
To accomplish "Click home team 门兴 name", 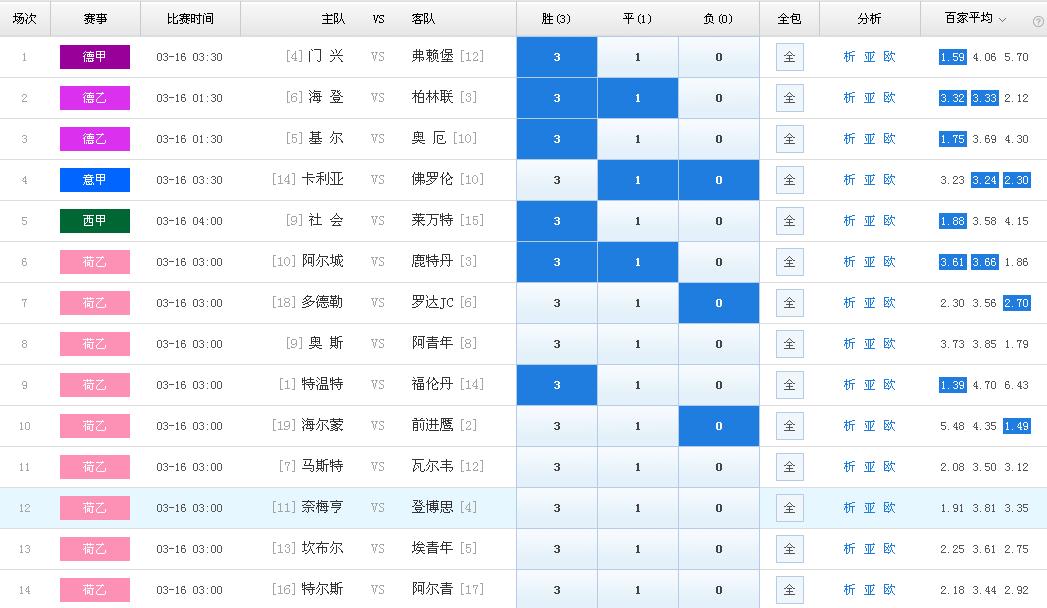I will [326, 56].
